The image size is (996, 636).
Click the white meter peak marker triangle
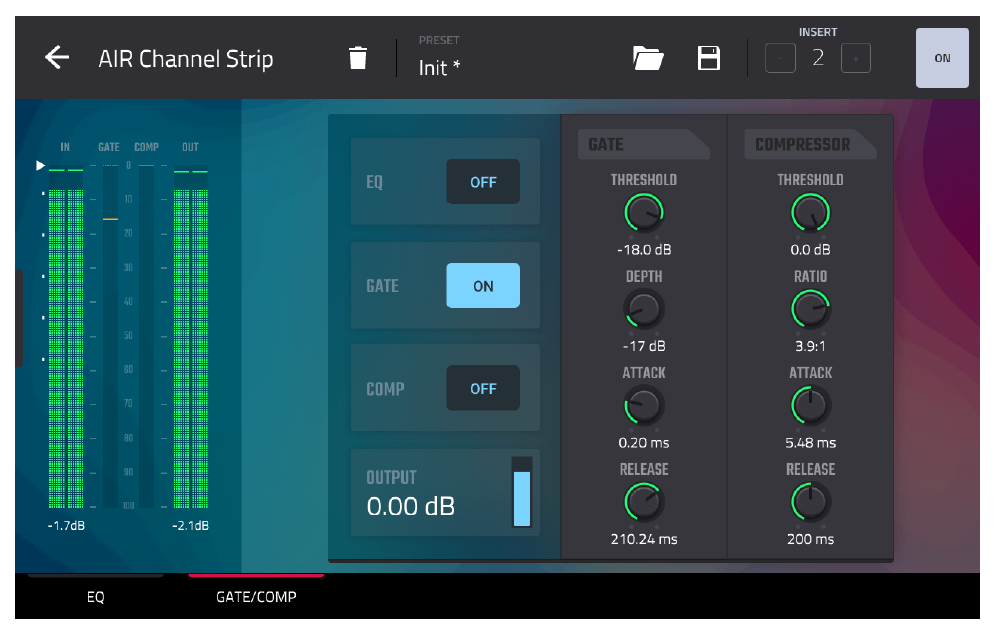(x=40, y=166)
